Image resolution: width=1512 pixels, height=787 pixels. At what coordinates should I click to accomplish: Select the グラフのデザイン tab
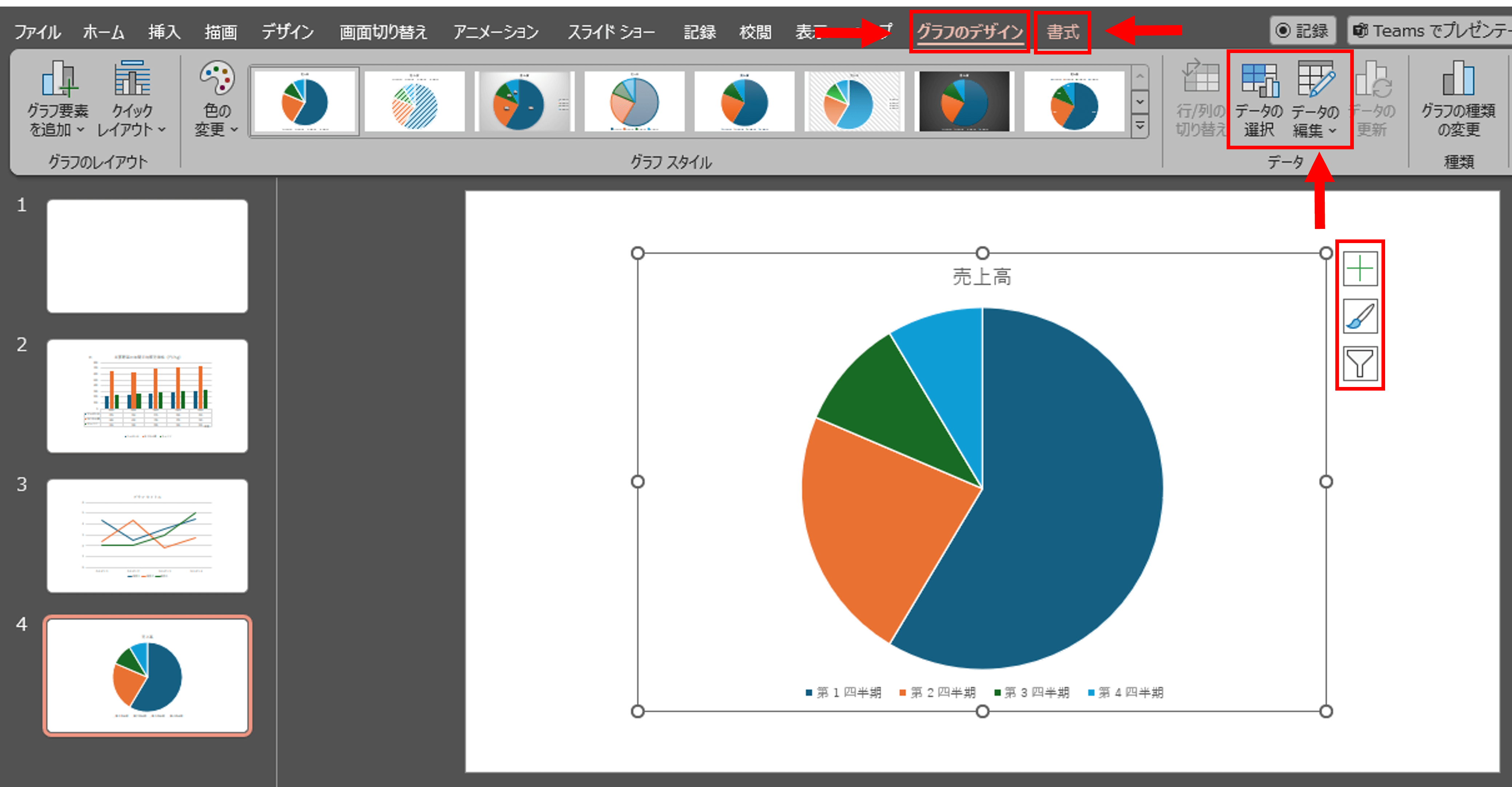(970, 32)
